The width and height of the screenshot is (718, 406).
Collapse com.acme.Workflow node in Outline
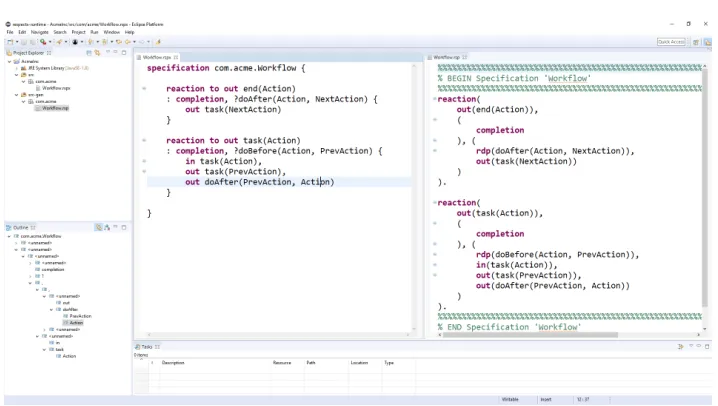pyautogui.click(x=10, y=236)
